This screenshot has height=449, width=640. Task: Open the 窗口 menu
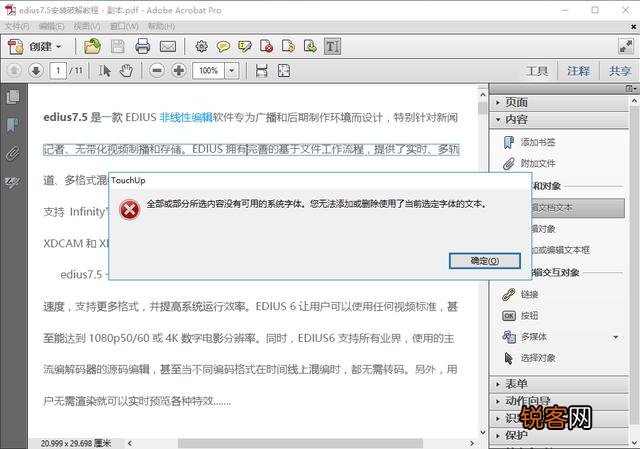[x=124, y=27]
